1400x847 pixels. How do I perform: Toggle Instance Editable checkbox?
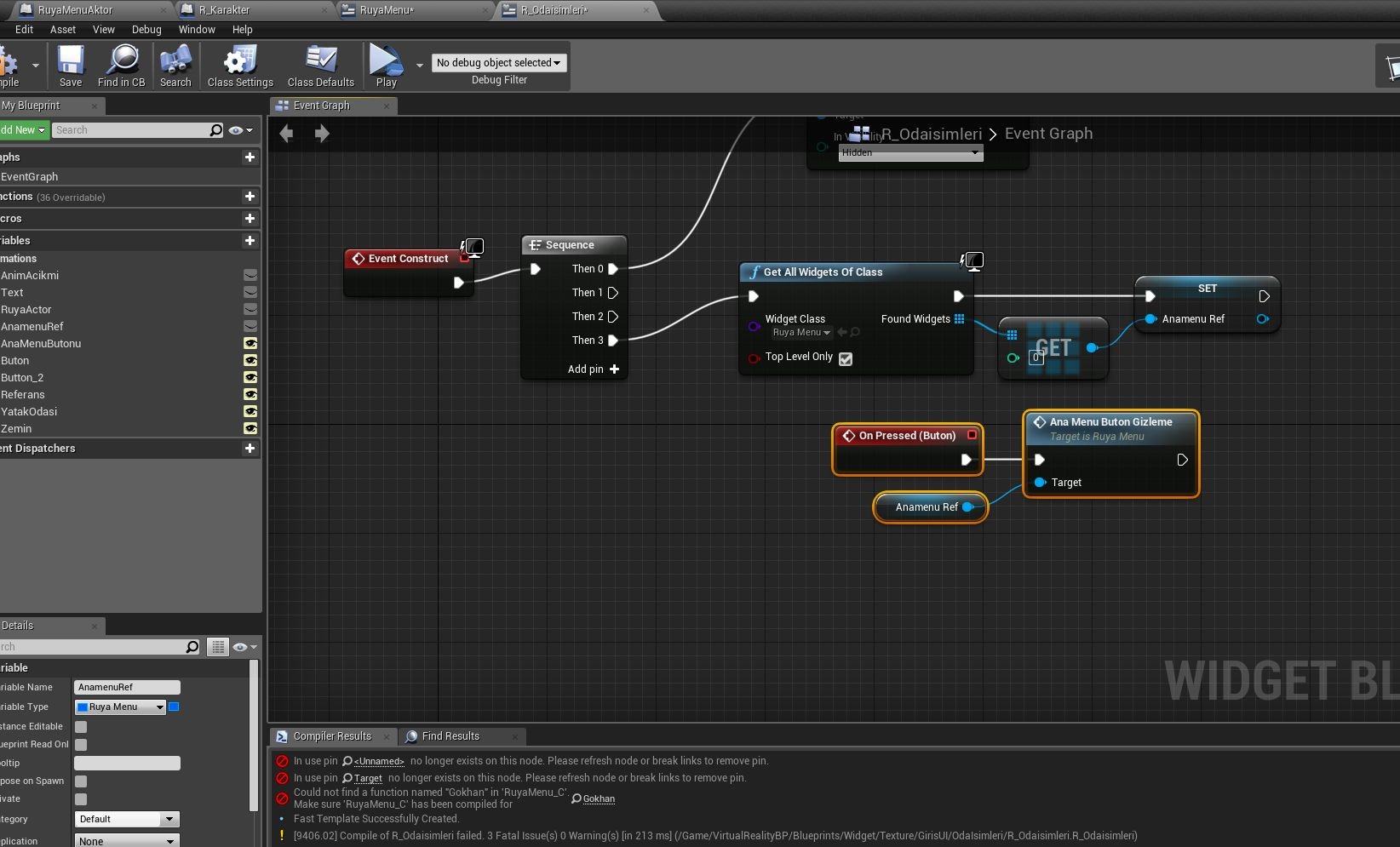point(81,727)
